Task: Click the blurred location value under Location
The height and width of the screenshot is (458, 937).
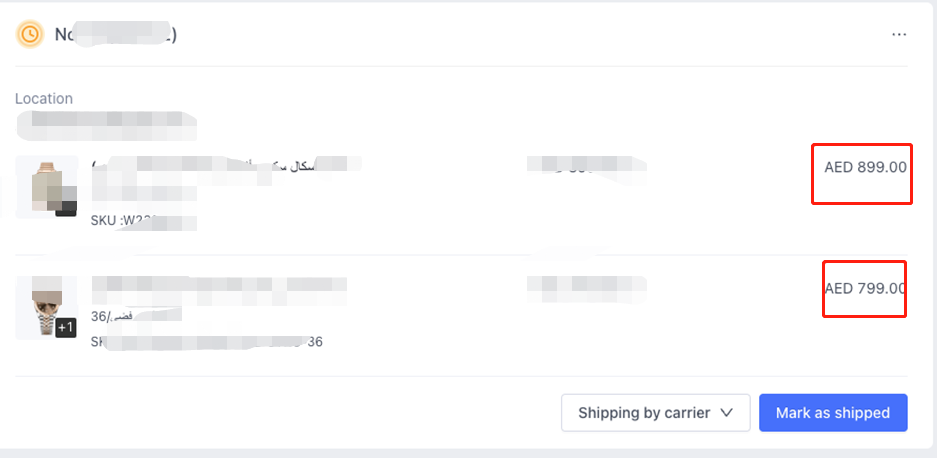Action: pos(106,125)
